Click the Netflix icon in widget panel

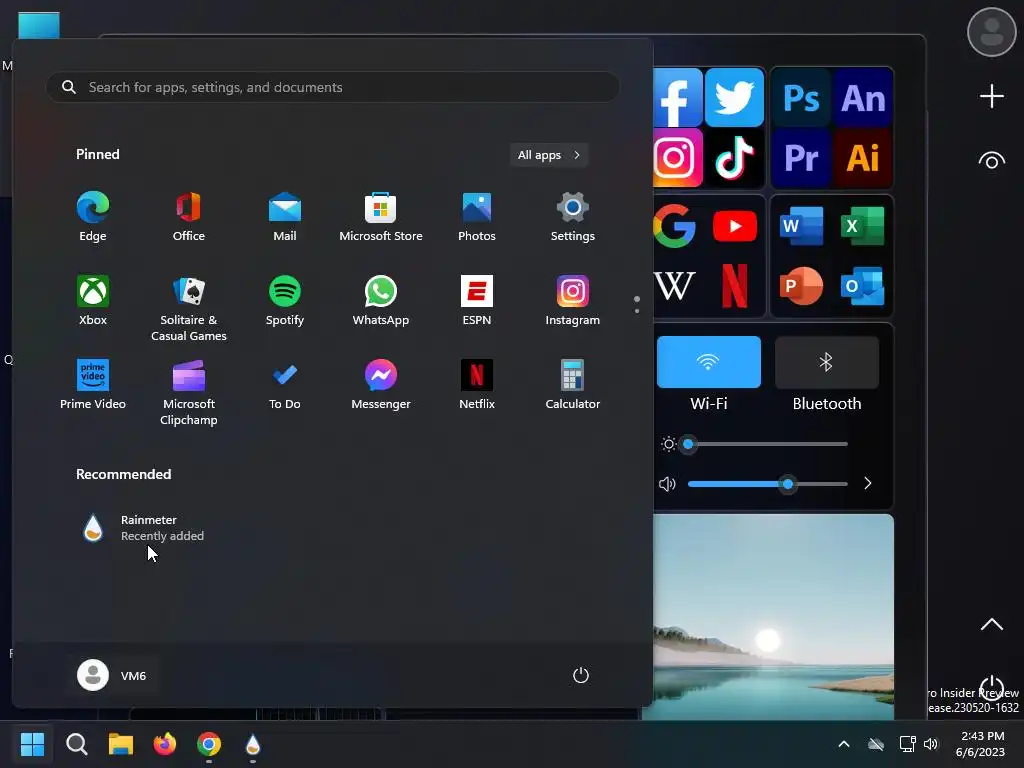[x=735, y=285]
